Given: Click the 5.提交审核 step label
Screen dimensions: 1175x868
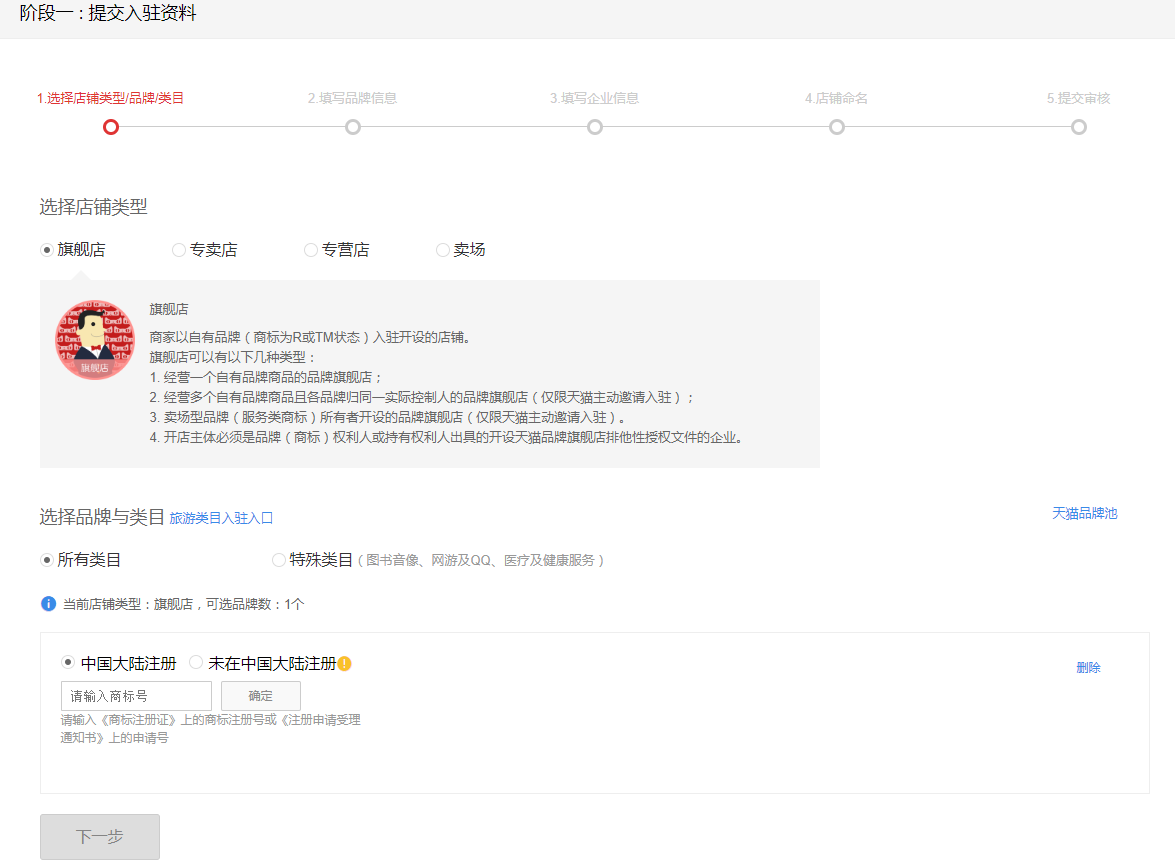Looking at the screenshot, I should coord(1078,97).
